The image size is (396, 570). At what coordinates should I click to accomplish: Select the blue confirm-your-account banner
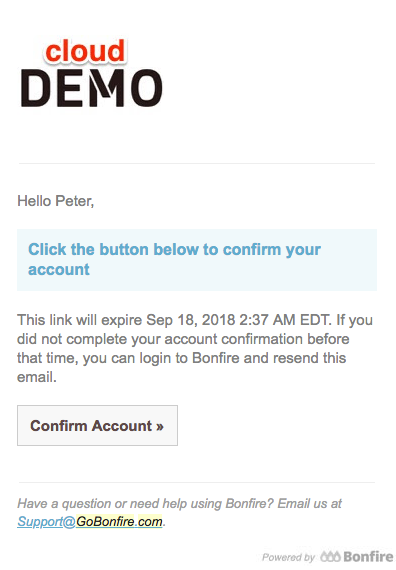point(197,260)
